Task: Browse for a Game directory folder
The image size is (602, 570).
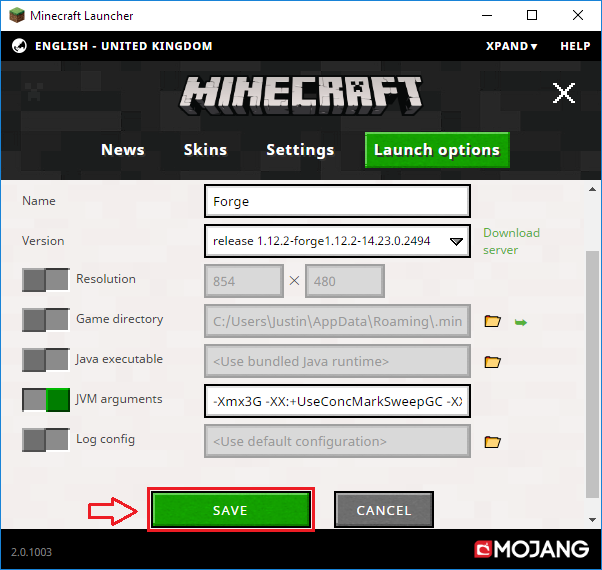Action: tap(493, 321)
